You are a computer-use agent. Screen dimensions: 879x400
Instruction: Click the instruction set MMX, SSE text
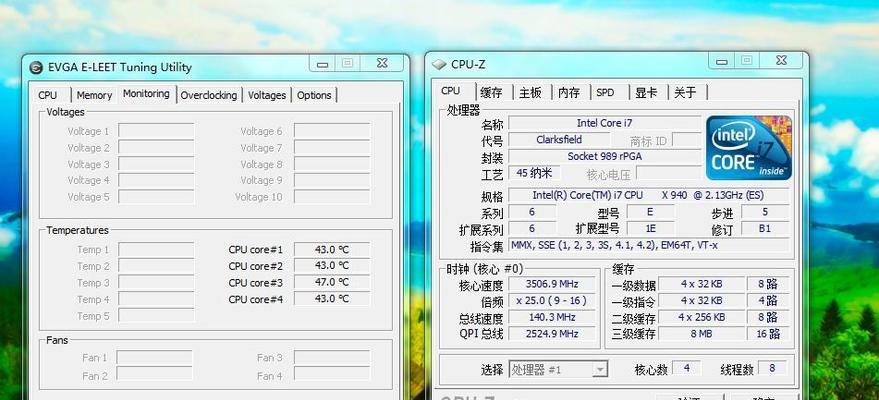649,245
